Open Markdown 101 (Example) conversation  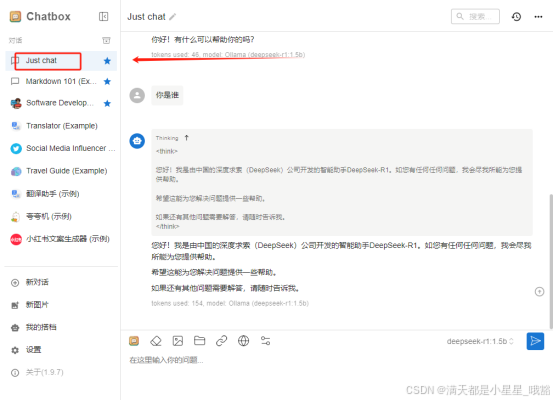coord(61,82)
